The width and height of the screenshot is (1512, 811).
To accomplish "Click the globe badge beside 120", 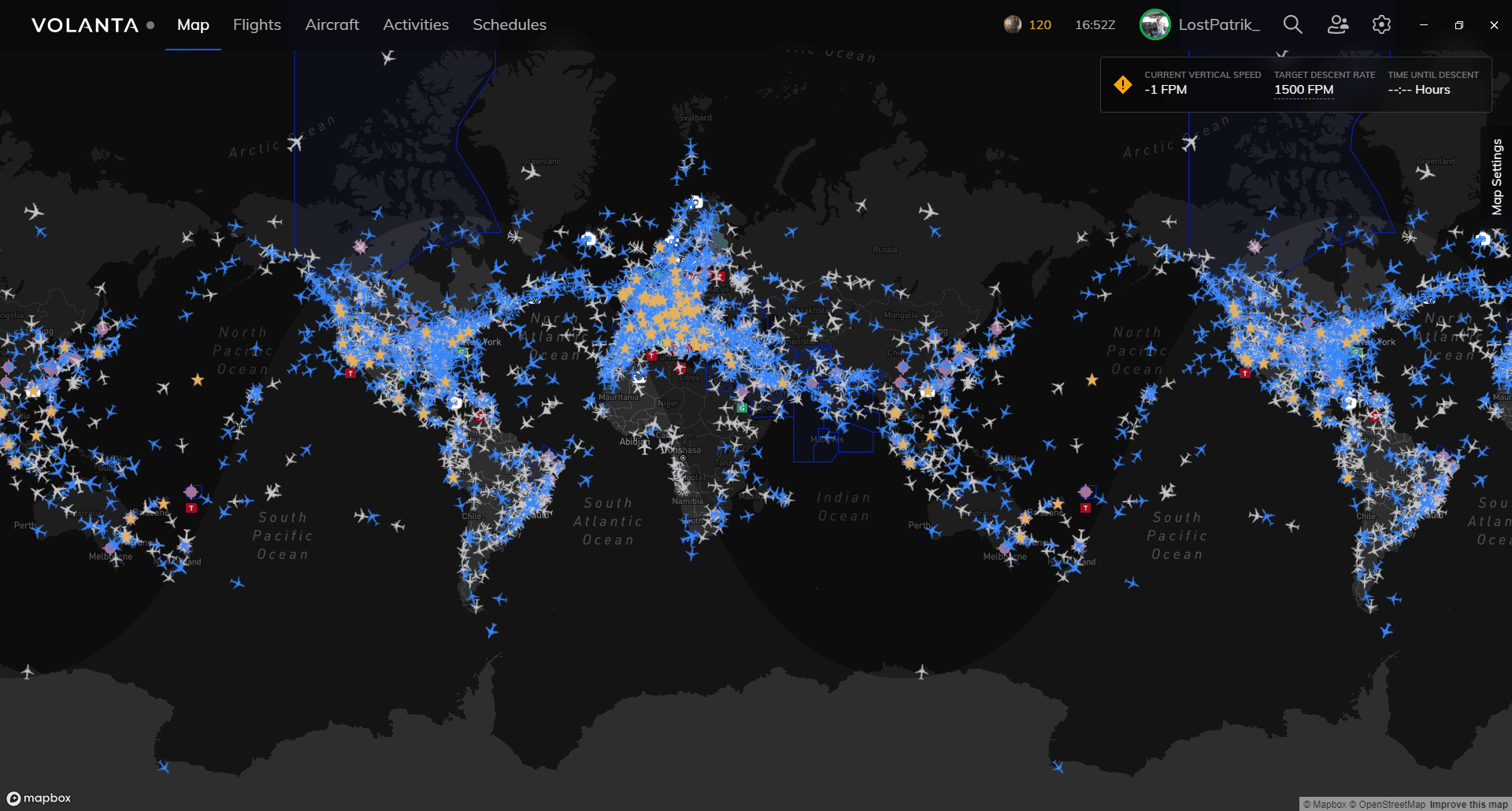I will click(1012, 24).
